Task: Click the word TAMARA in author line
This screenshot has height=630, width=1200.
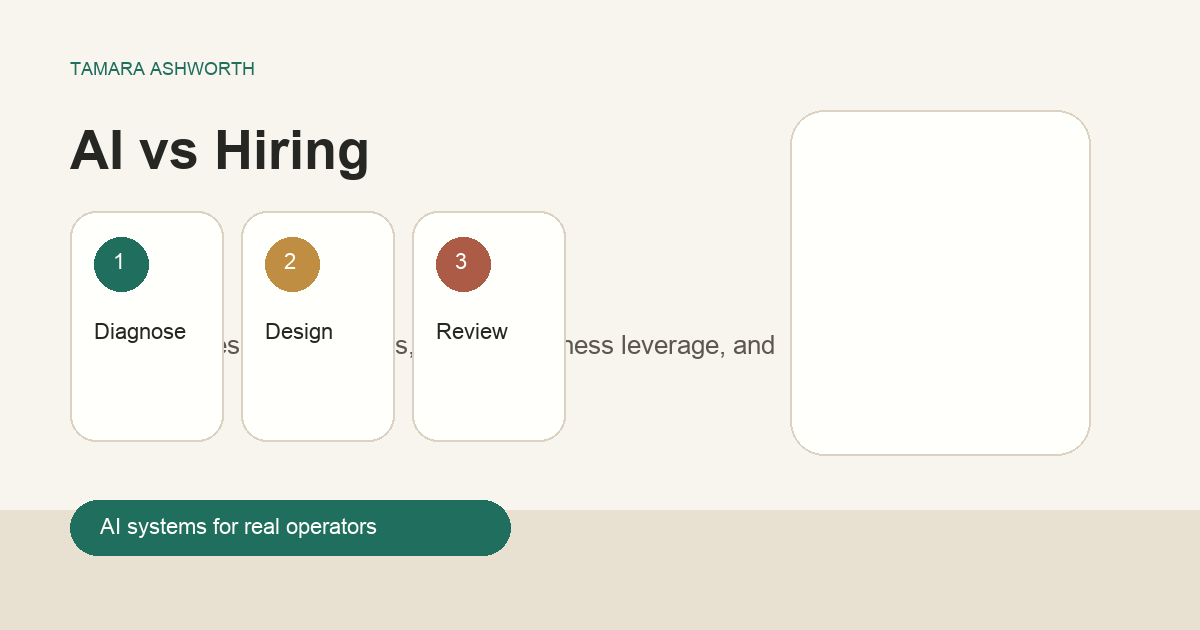Action: [109, 69]
